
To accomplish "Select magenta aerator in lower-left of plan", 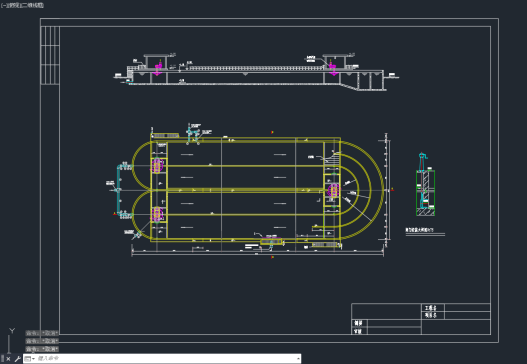I will 158,214.
